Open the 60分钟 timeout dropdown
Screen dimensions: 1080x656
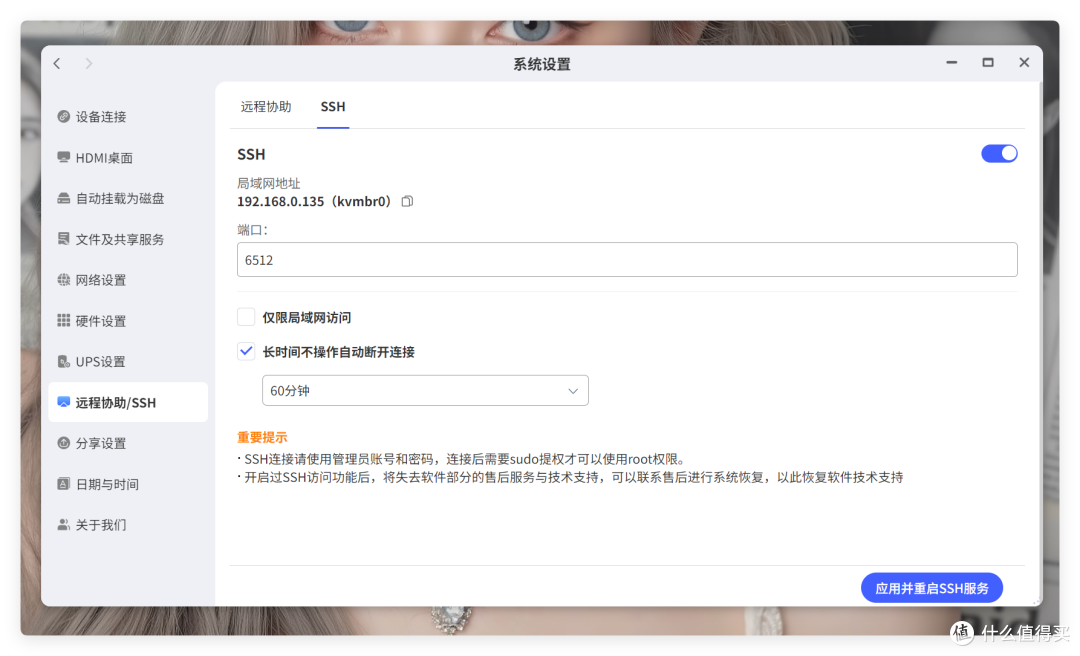(425, 391)
